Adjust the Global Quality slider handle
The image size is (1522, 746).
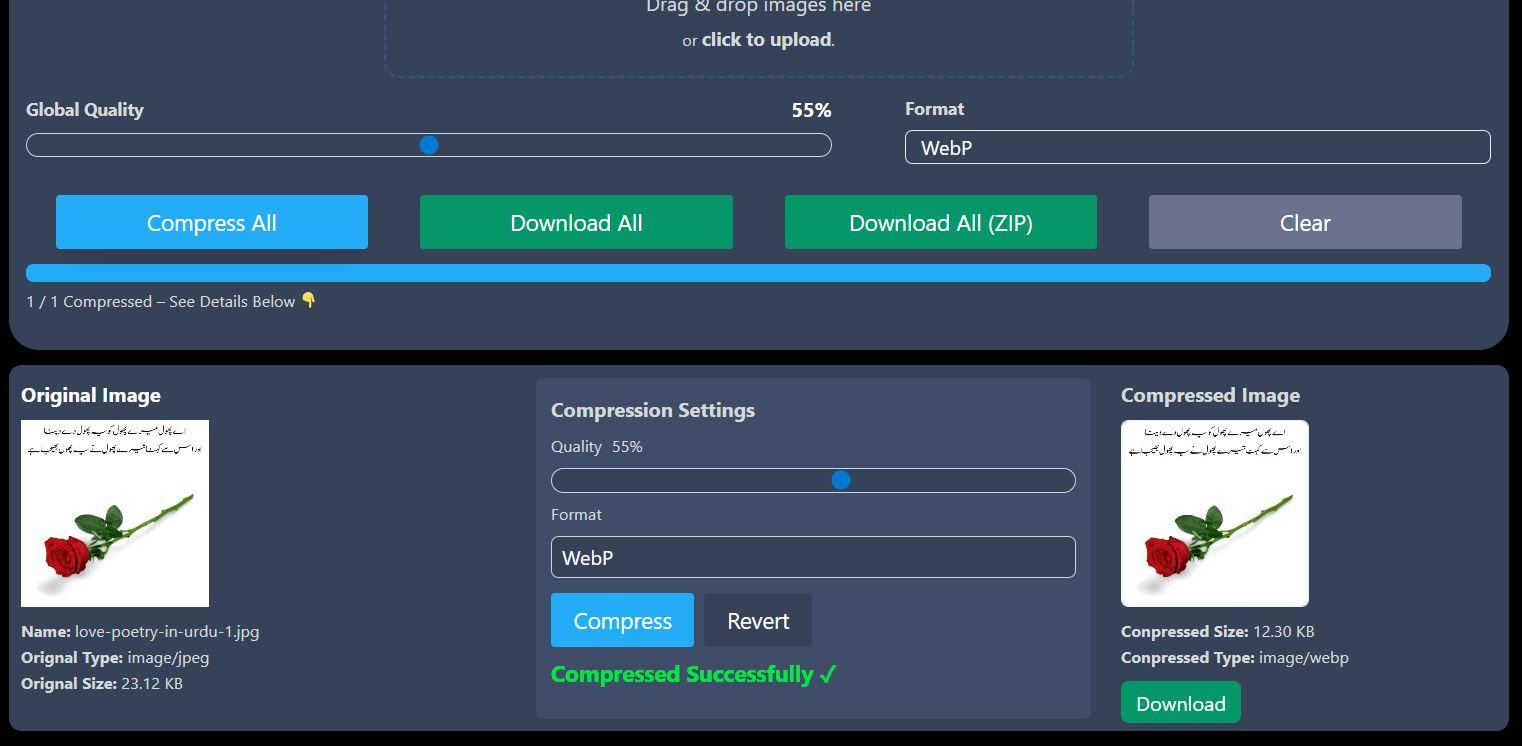point(429,145)
